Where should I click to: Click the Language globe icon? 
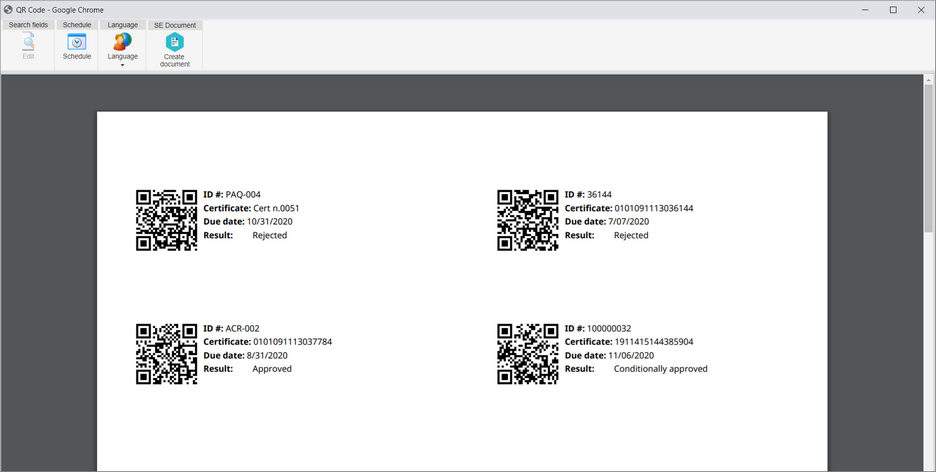pos(122,42)
